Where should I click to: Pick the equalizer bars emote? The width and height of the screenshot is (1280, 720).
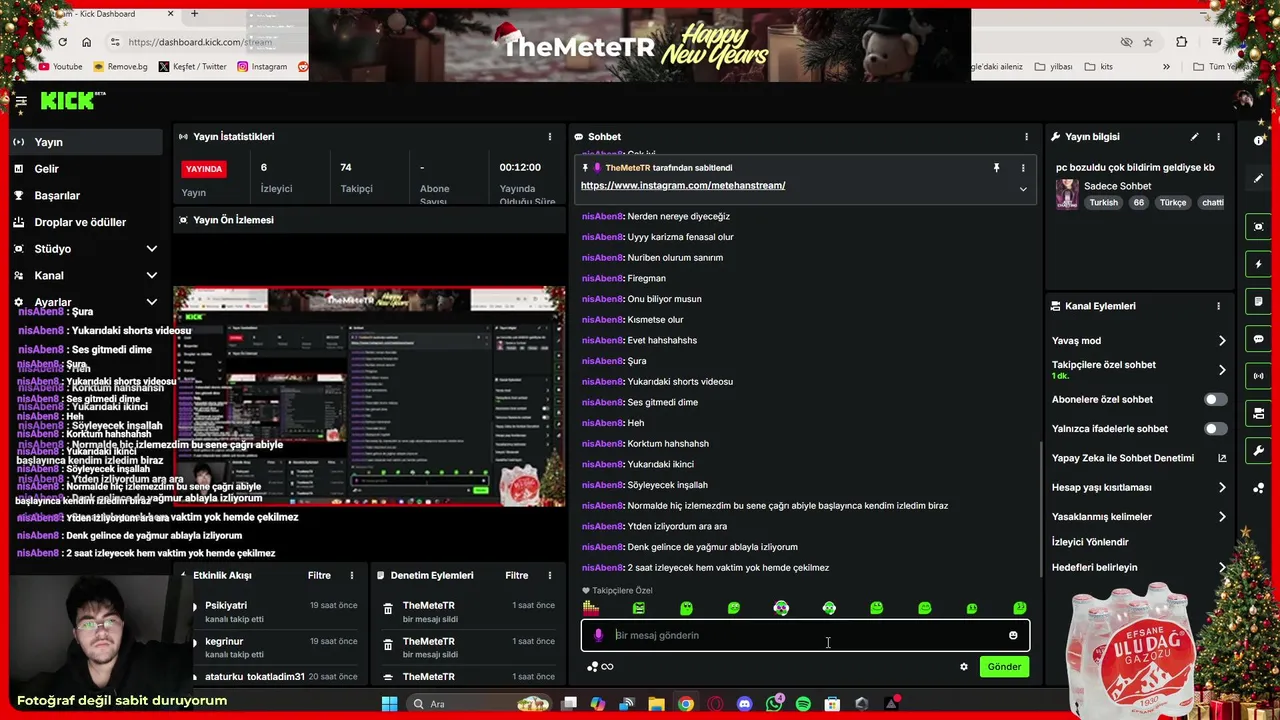pyautogui.click(x=591, y=608)
